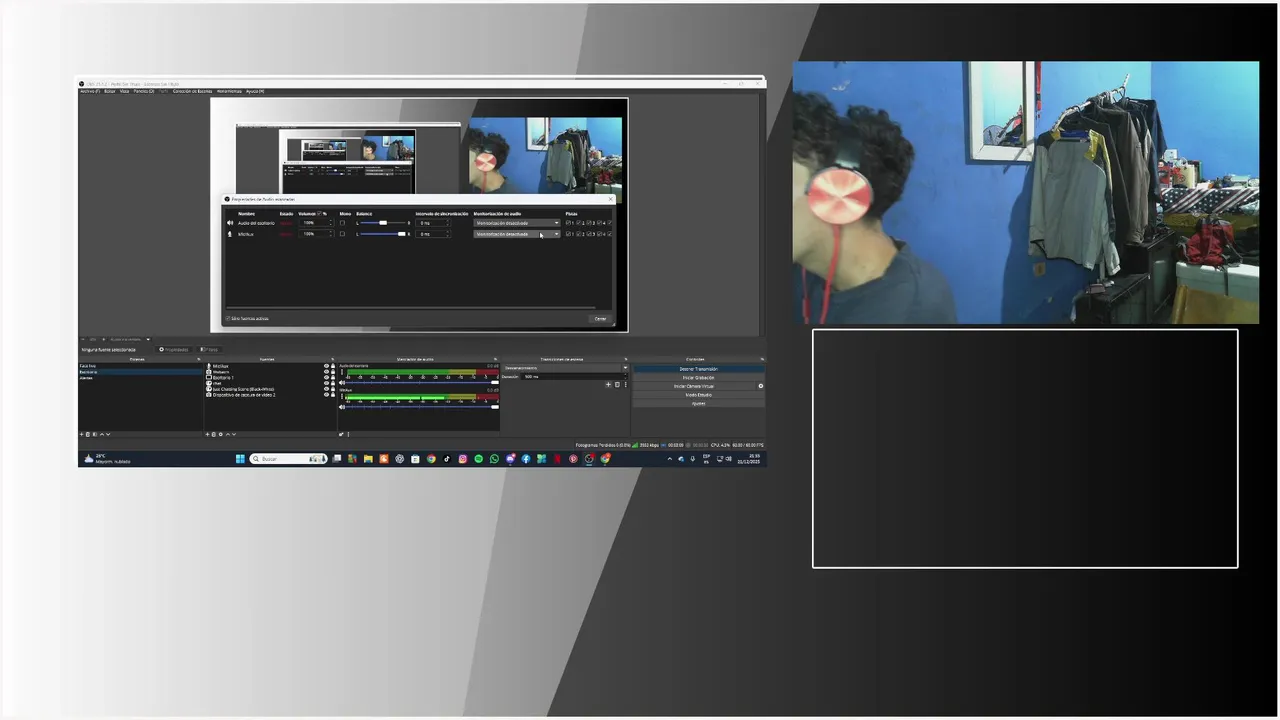
Task: Open advanced audio gear icon under the mixer
Action: pyautogui.click(x=341, y=434)
